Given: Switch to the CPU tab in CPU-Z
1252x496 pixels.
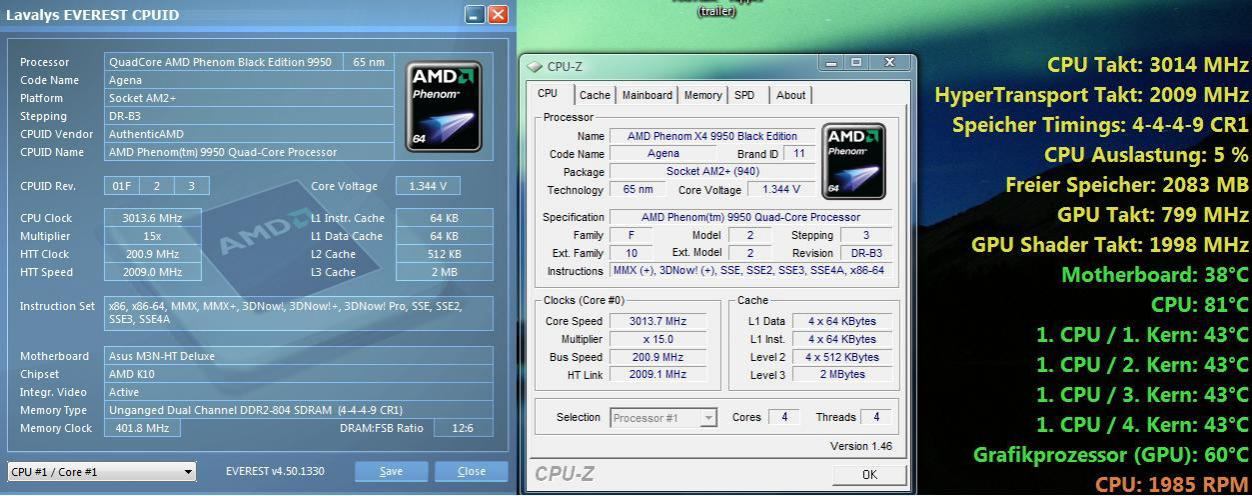Looking at the screenshot, I should pos(548,94).
